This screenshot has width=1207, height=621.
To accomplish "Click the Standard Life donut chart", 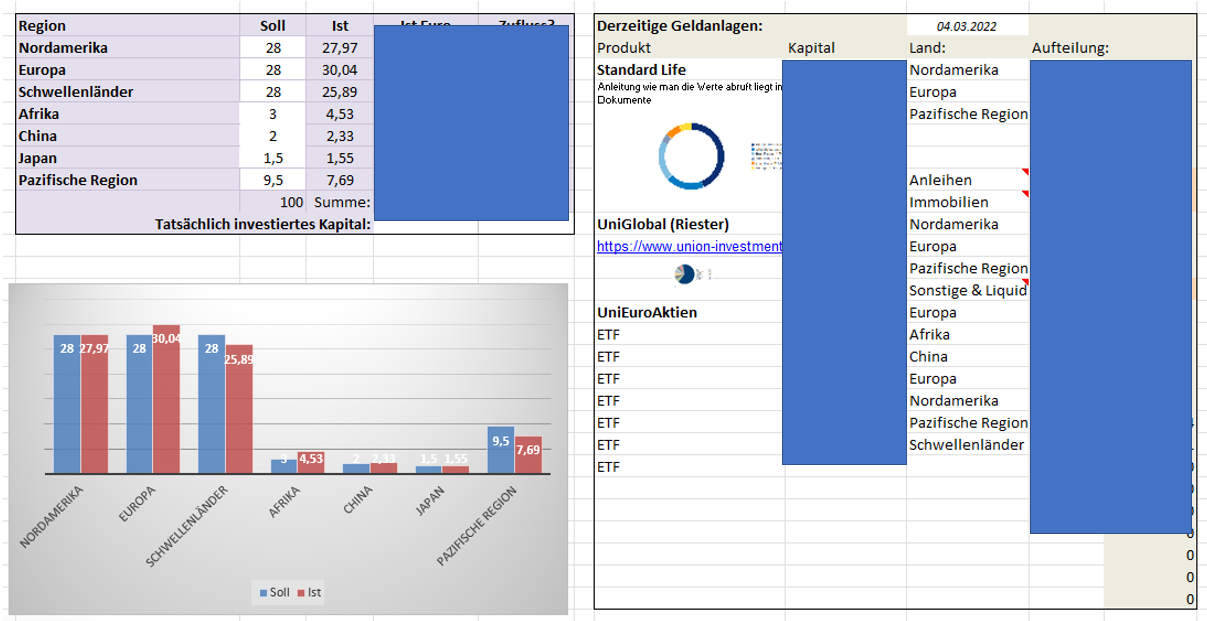I will (x=691, y=155).
